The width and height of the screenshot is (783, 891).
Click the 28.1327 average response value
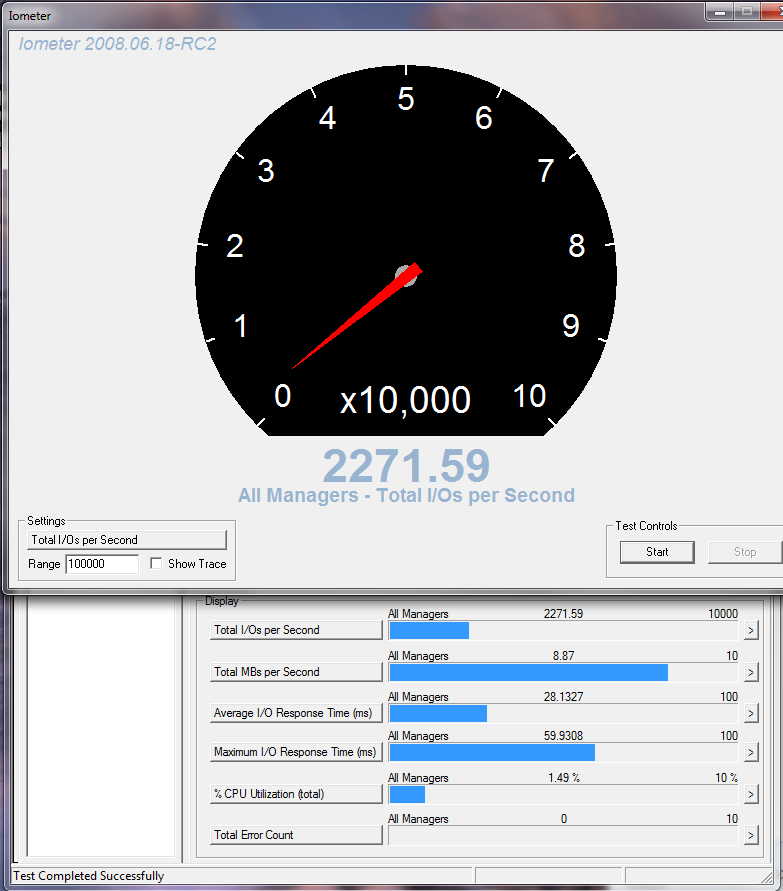[x=563, y=697]
